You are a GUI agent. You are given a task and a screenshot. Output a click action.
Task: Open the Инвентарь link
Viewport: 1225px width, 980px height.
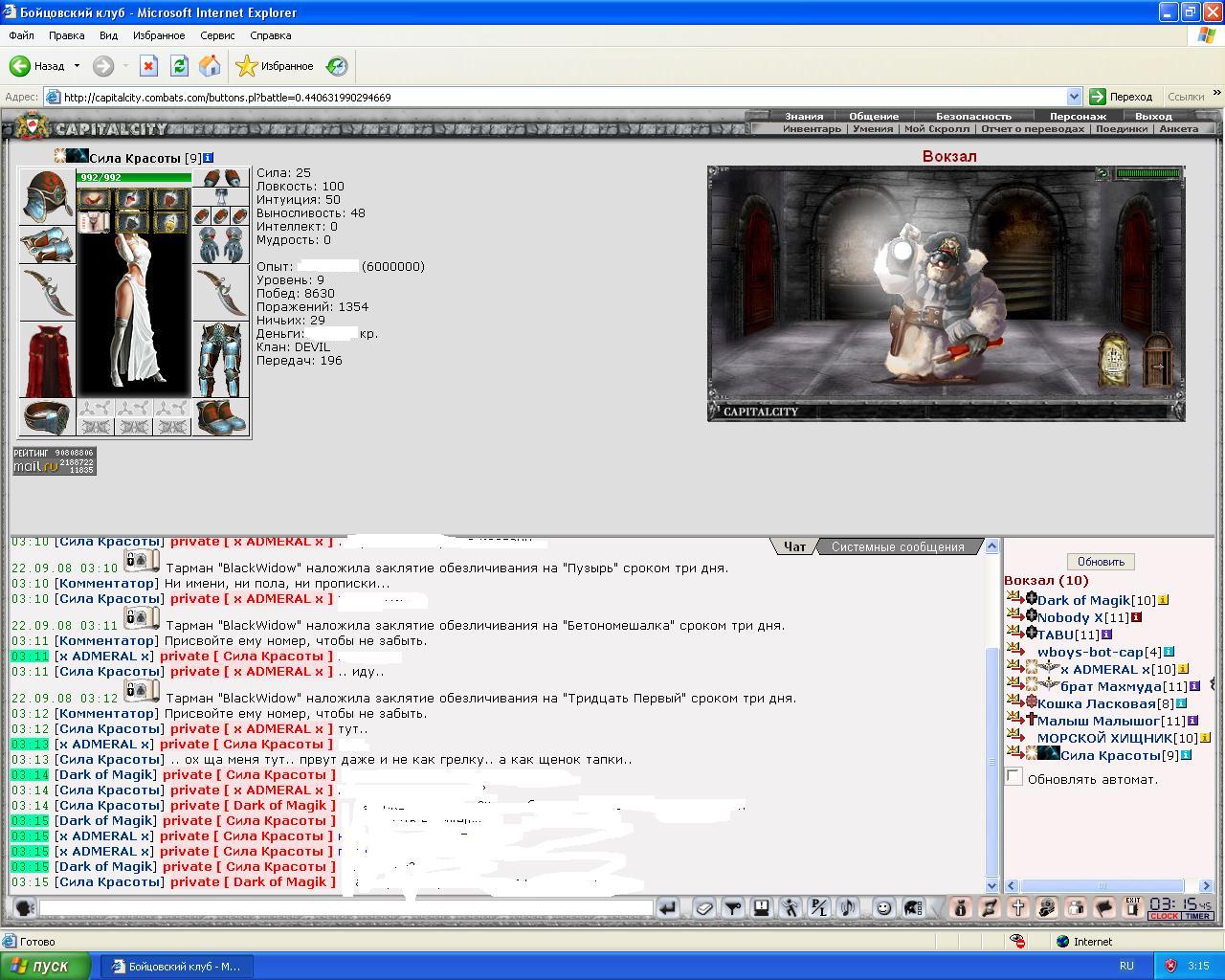tap(812, 129)
